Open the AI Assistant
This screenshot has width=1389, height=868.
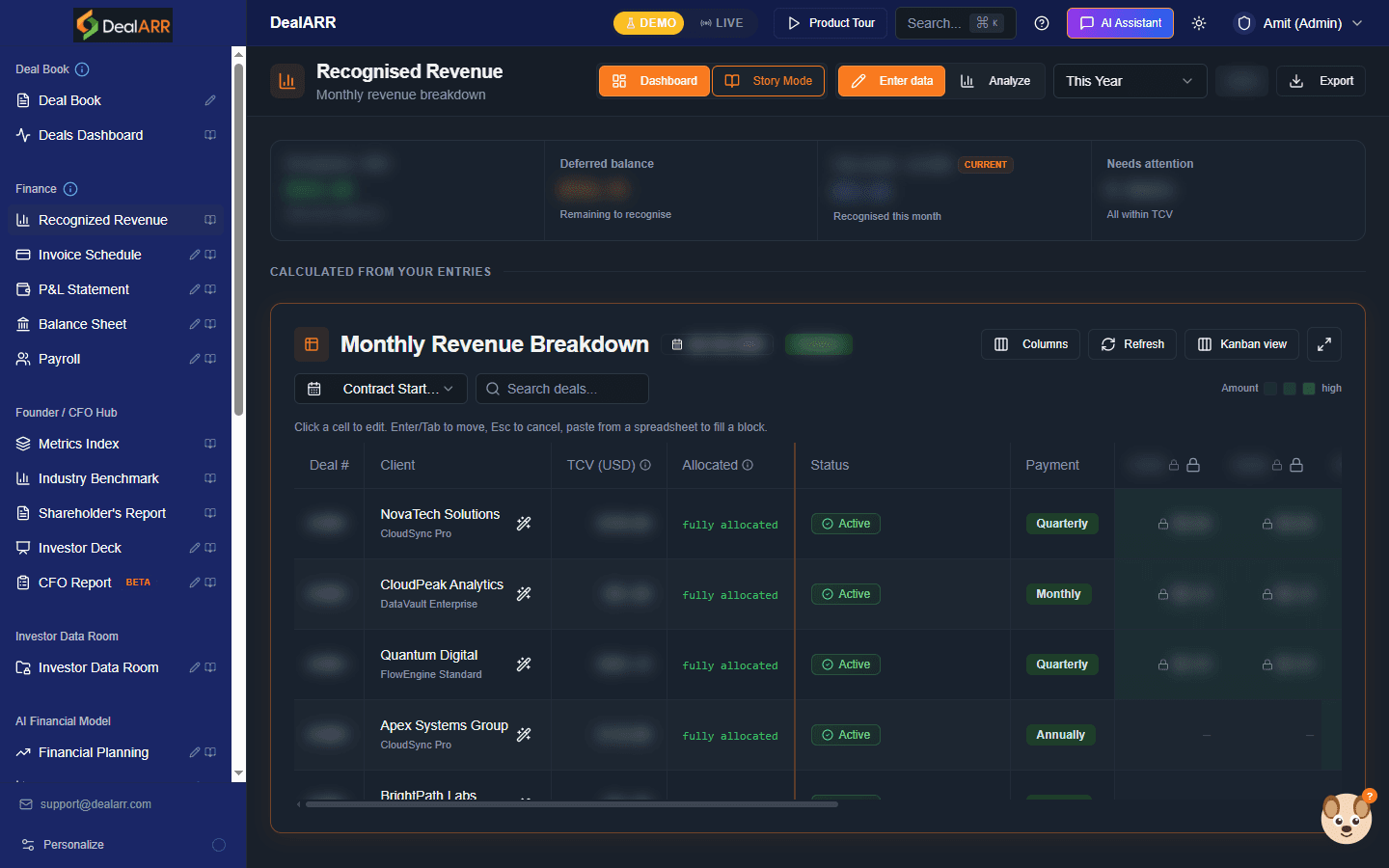tap(1120, 23)
